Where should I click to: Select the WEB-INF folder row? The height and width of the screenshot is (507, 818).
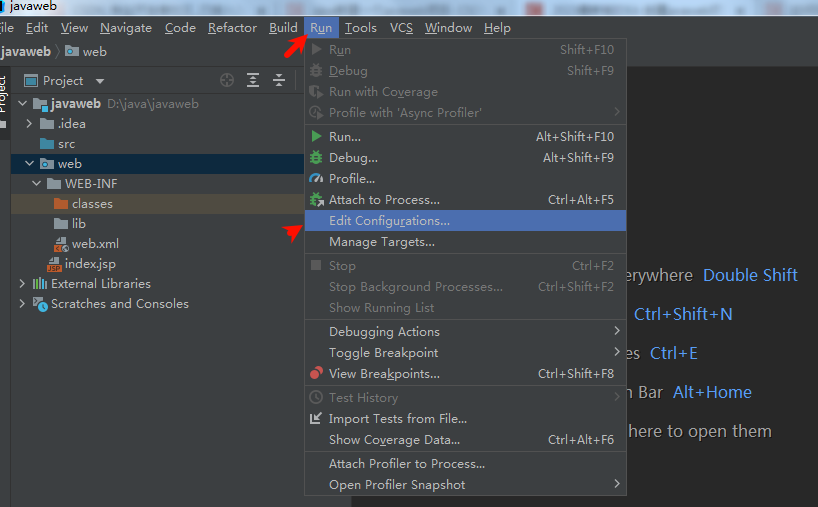point(157,183)
